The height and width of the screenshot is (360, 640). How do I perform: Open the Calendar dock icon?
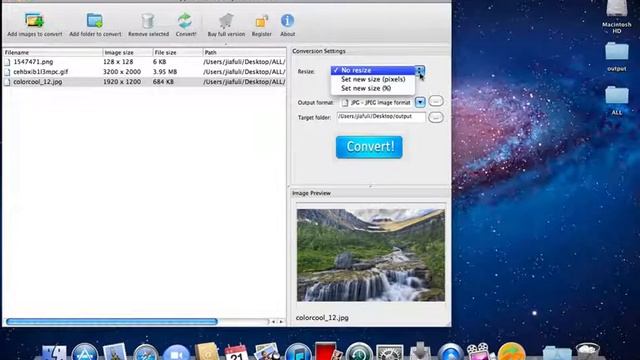(x=236, y=353)
